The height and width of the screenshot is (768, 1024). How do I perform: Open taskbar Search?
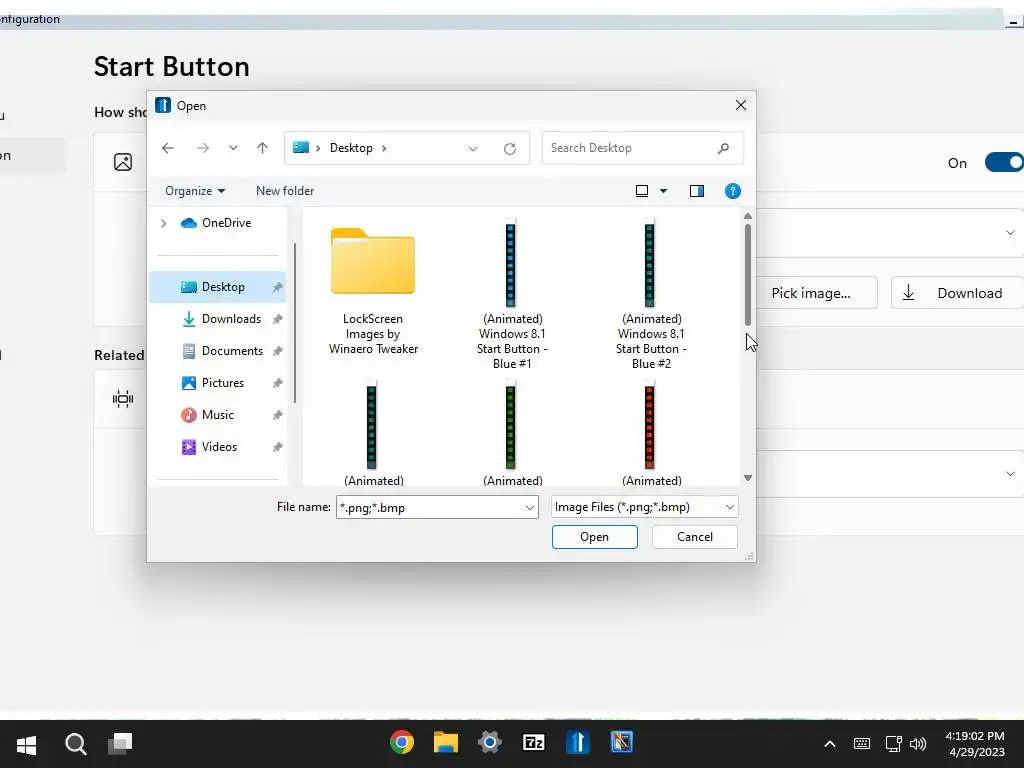tap(76, 744)
